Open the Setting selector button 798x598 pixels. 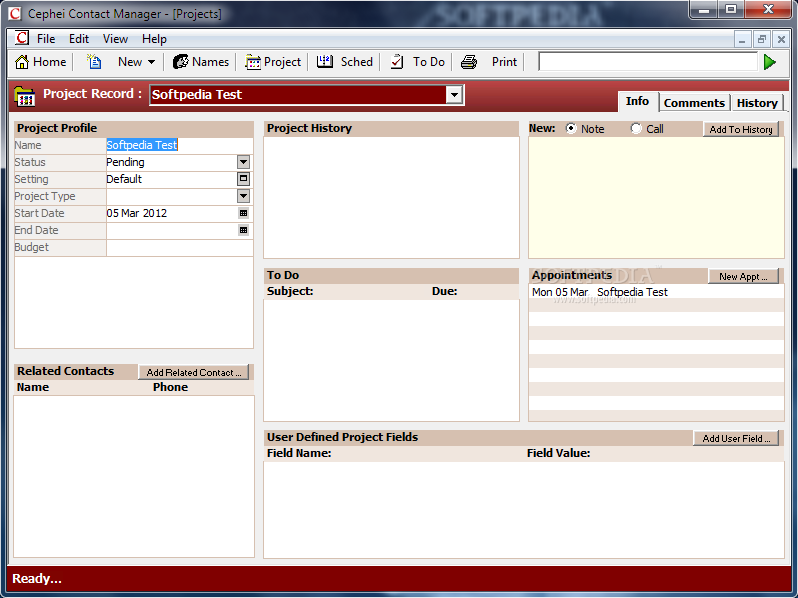coord(243,179)
